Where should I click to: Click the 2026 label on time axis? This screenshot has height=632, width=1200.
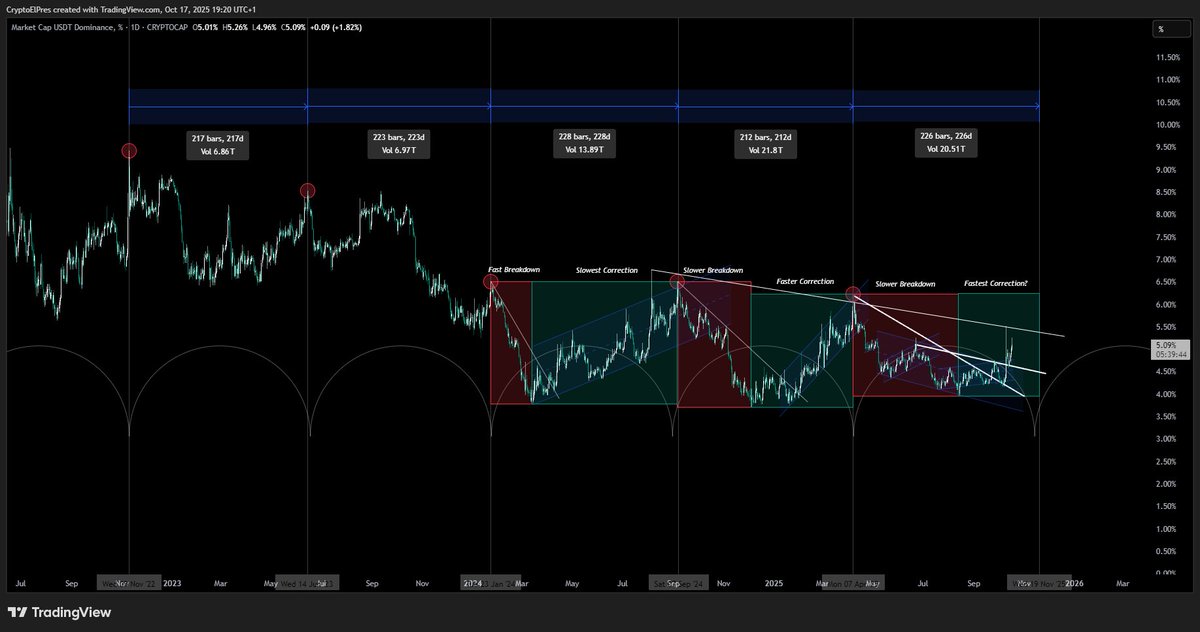click(1074, 582)
